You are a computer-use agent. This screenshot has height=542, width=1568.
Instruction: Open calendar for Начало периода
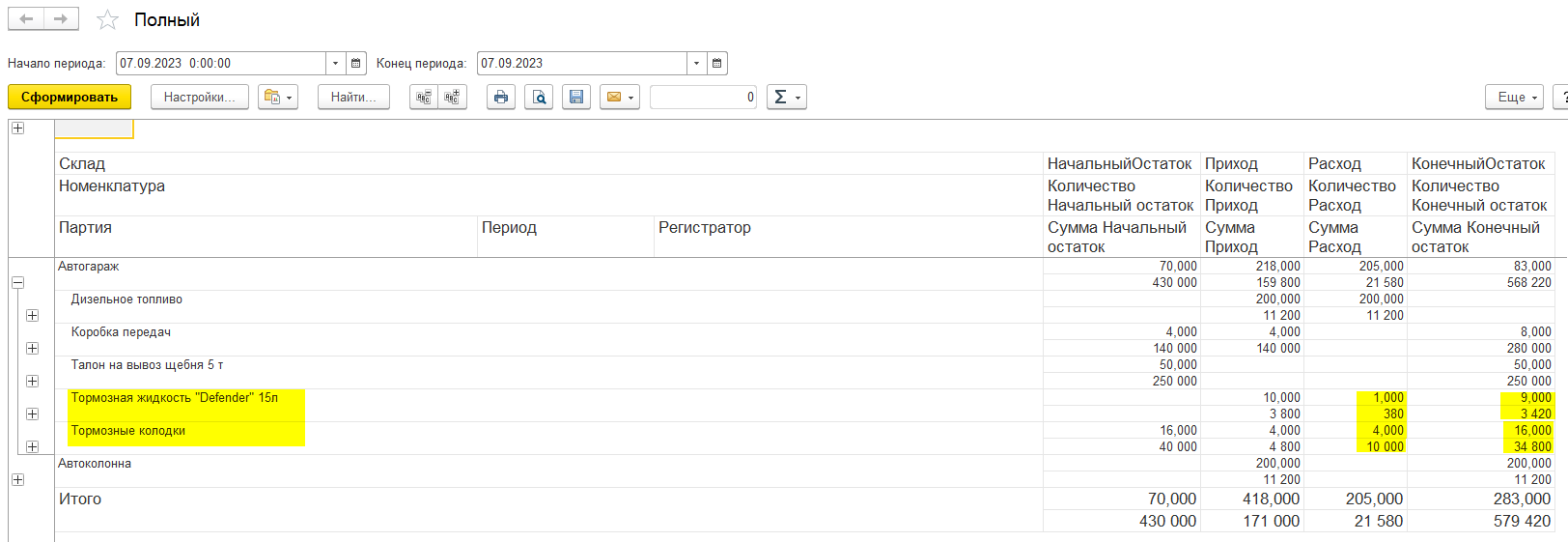pos(356,64)
